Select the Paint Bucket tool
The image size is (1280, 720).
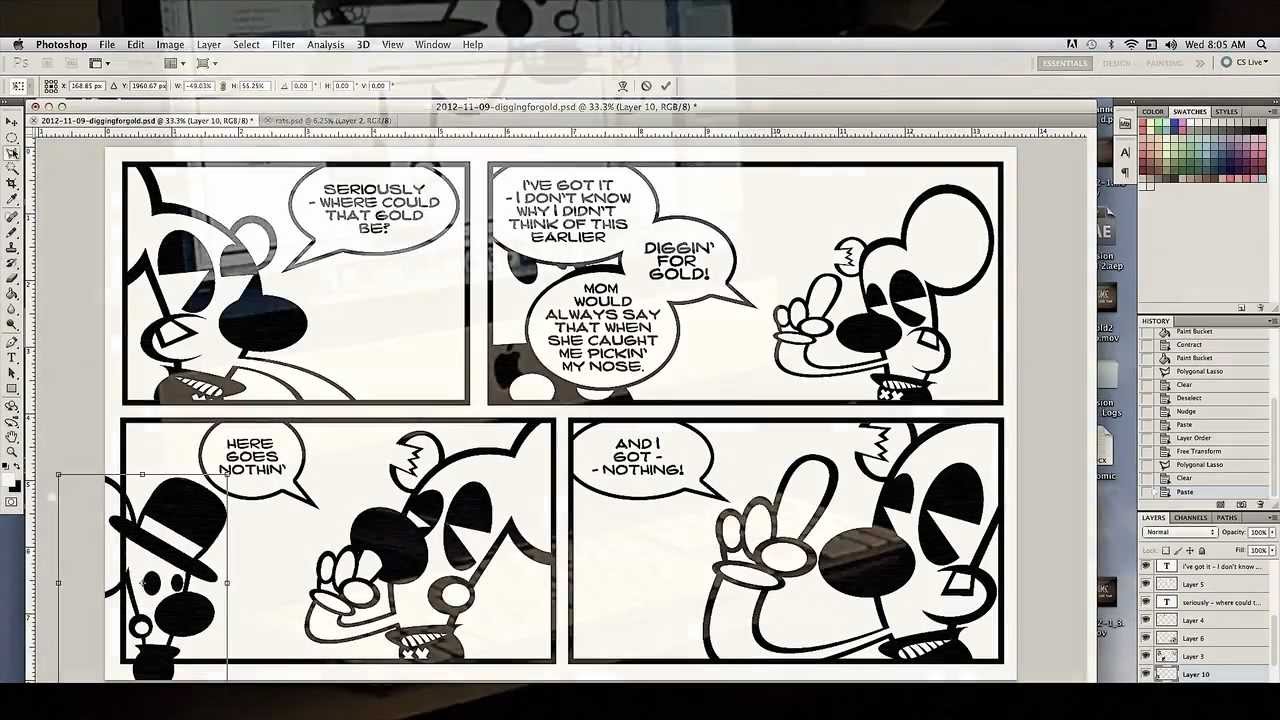11,292
